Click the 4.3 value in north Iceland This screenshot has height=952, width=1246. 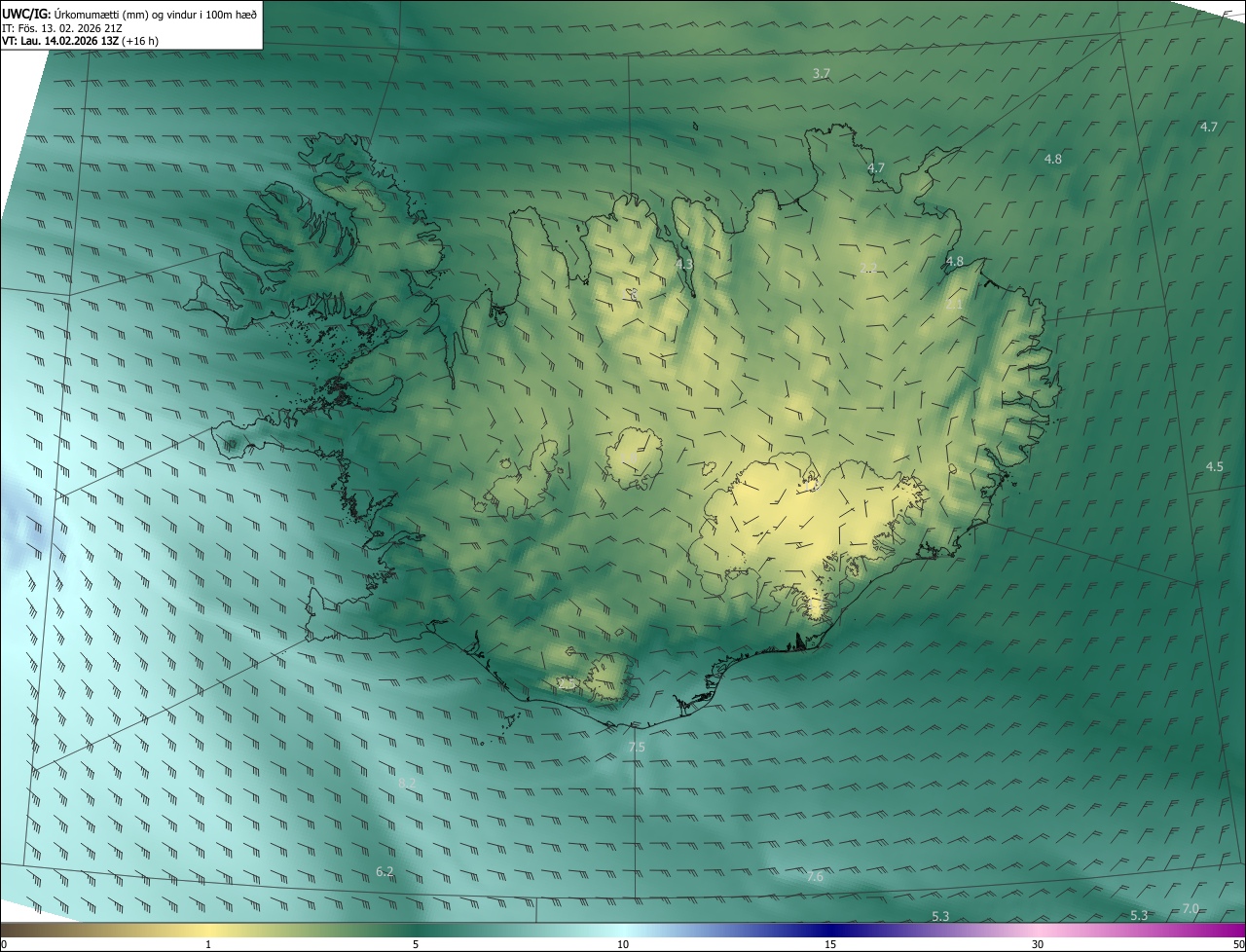pos(684,264)
